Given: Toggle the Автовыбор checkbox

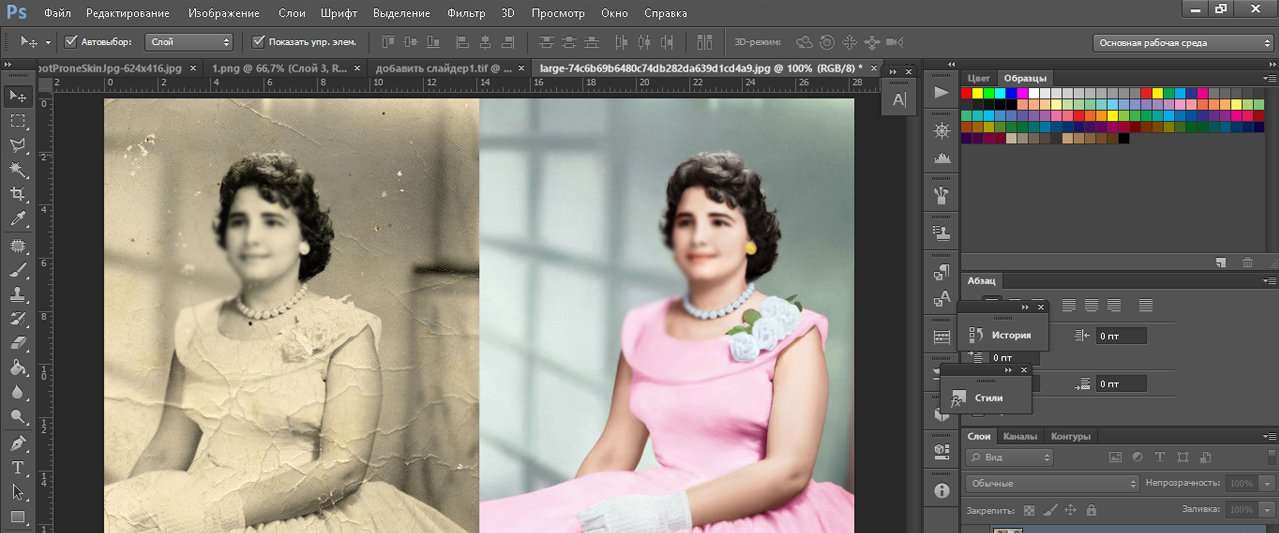Looking at the screenshot, I should pyautogui.click(x=71, y=42).
